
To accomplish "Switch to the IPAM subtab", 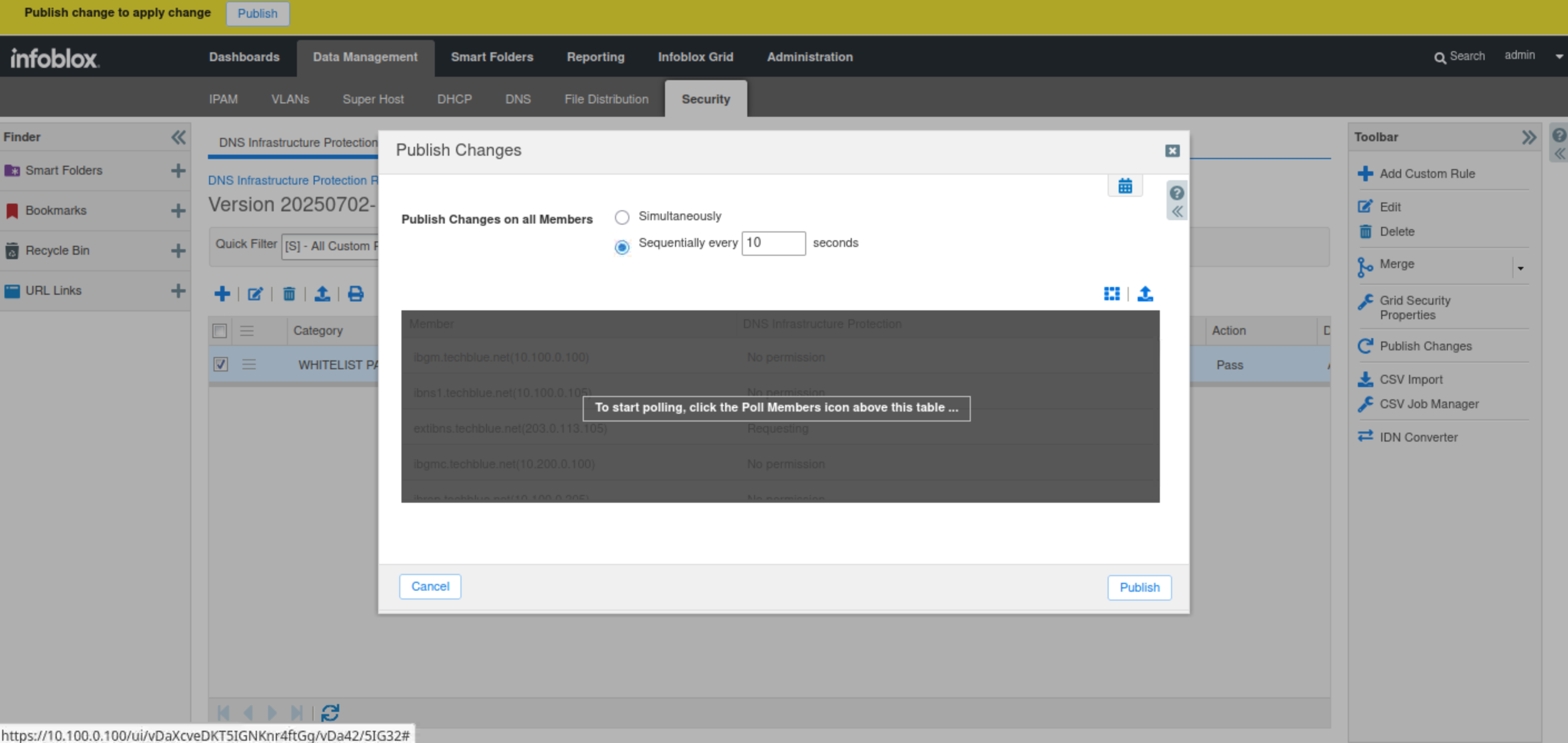I will click(224, 99).
